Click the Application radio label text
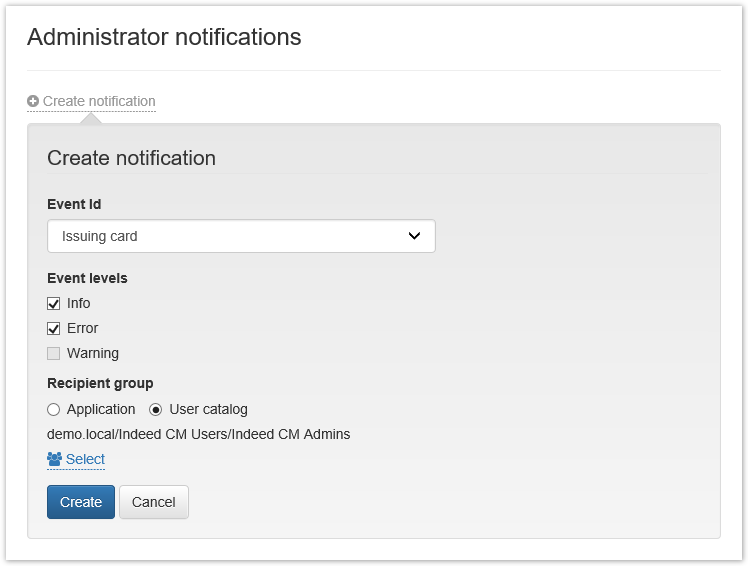 click(101, 409)
